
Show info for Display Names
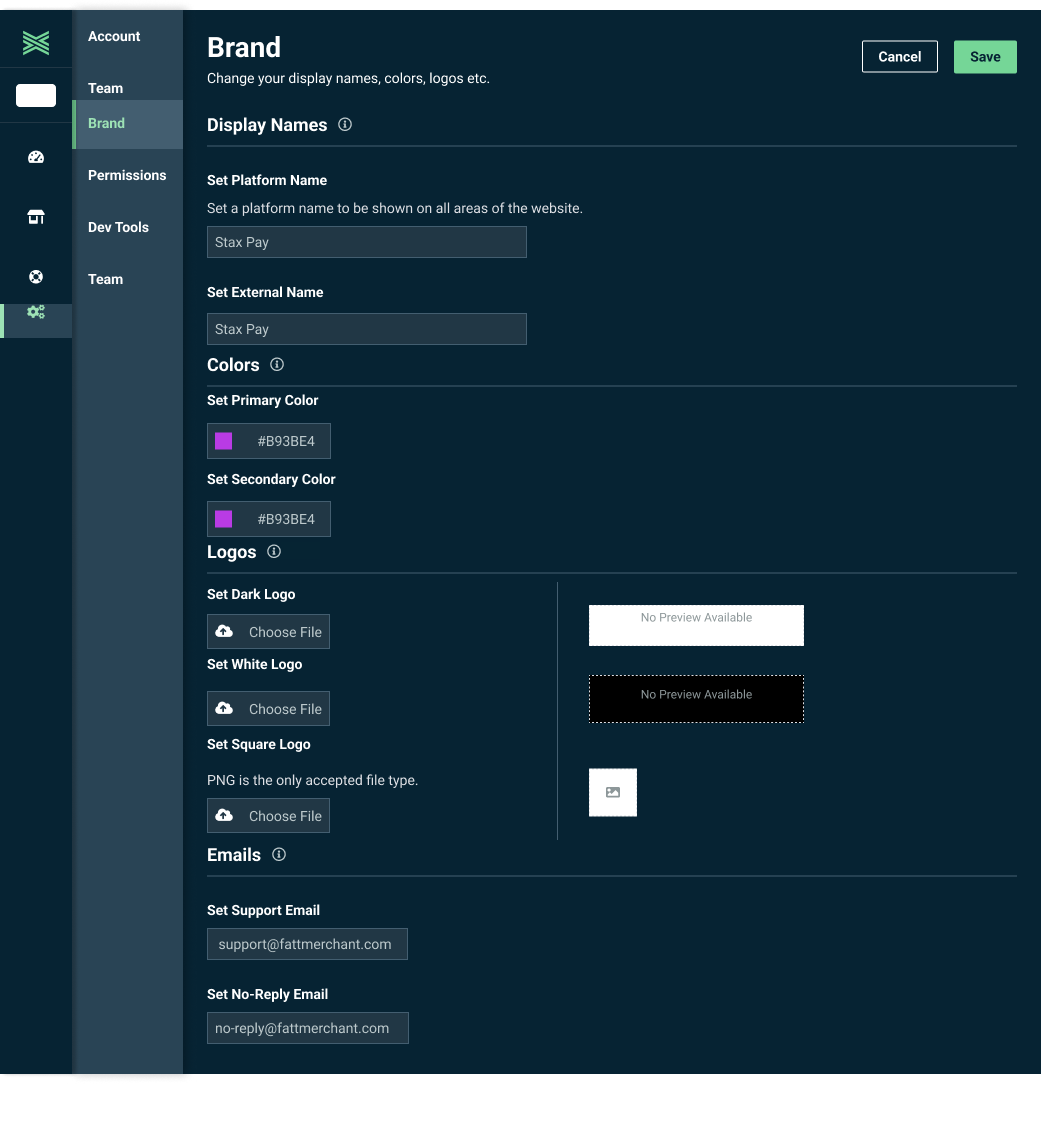coord(345,125)
